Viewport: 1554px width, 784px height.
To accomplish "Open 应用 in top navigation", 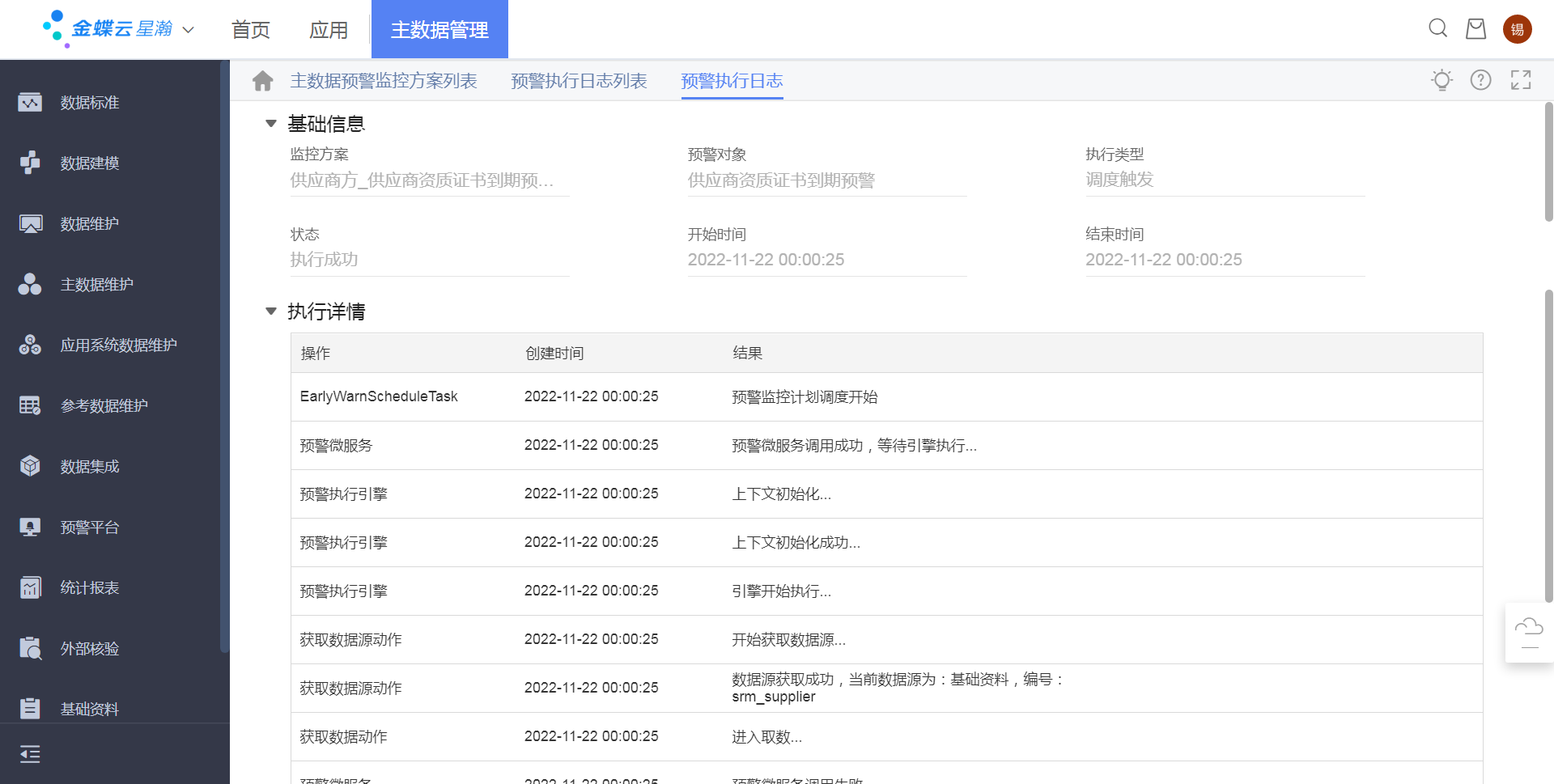I will tap(329, 30).
